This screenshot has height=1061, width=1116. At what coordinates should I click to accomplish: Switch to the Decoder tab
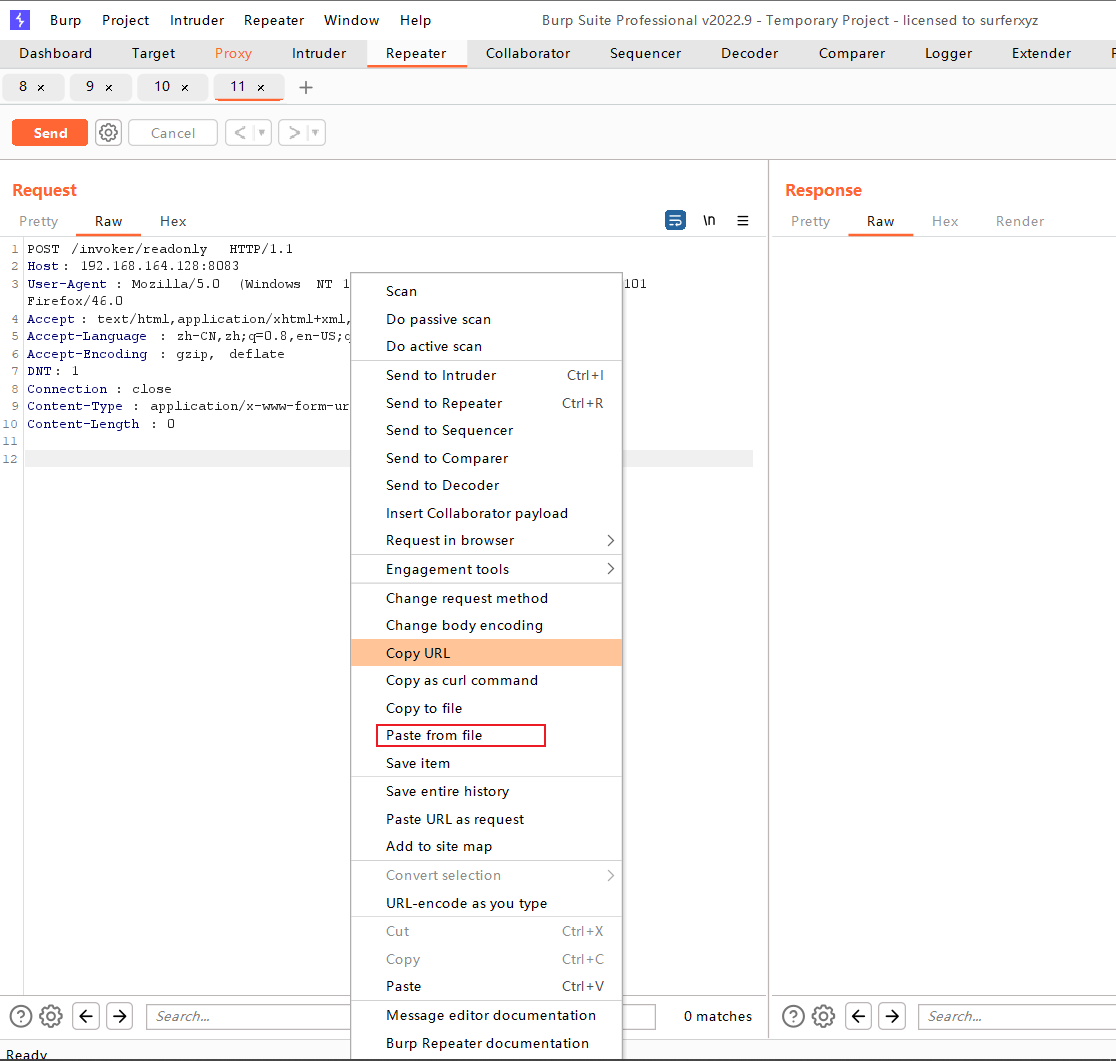749,53
